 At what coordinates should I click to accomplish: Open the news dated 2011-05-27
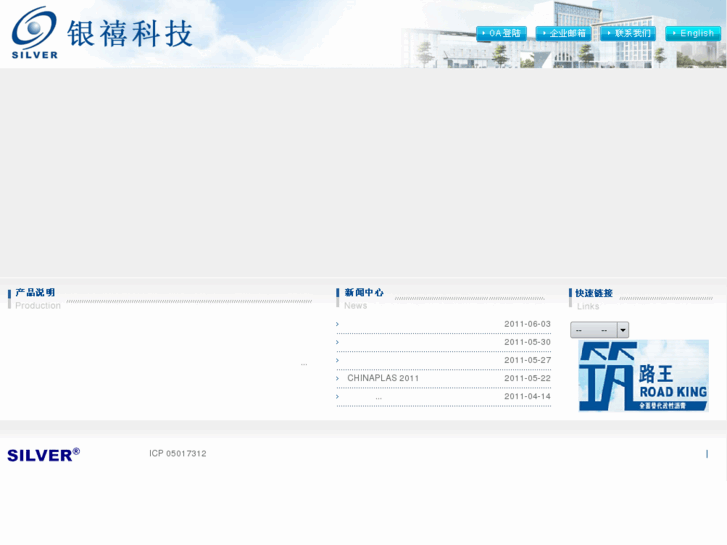[x=527, y=360]
